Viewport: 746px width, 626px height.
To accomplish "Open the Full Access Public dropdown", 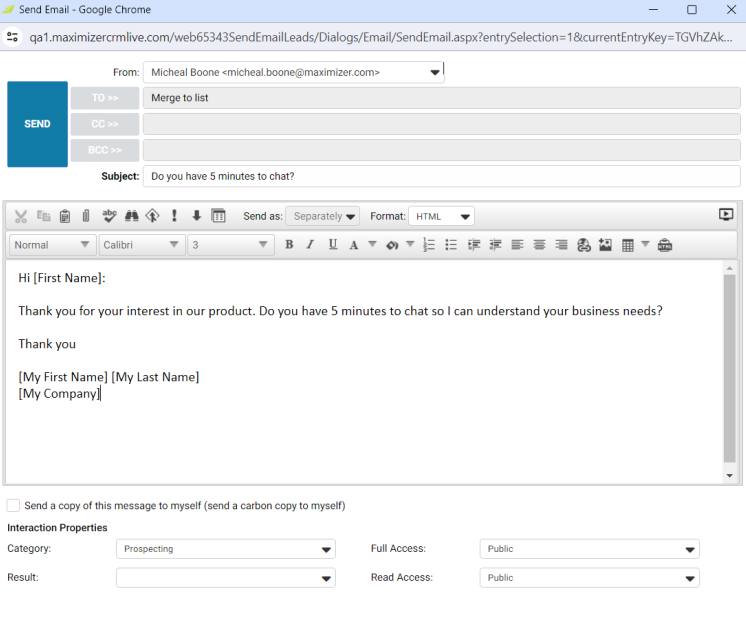I will pyautogui.click(x=589, y=549).
